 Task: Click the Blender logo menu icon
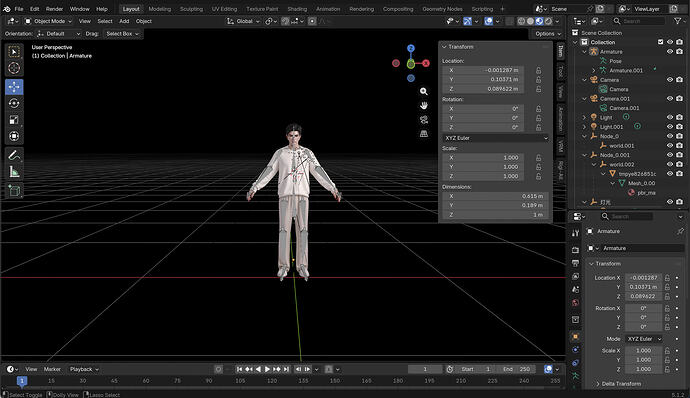[7, 9]
